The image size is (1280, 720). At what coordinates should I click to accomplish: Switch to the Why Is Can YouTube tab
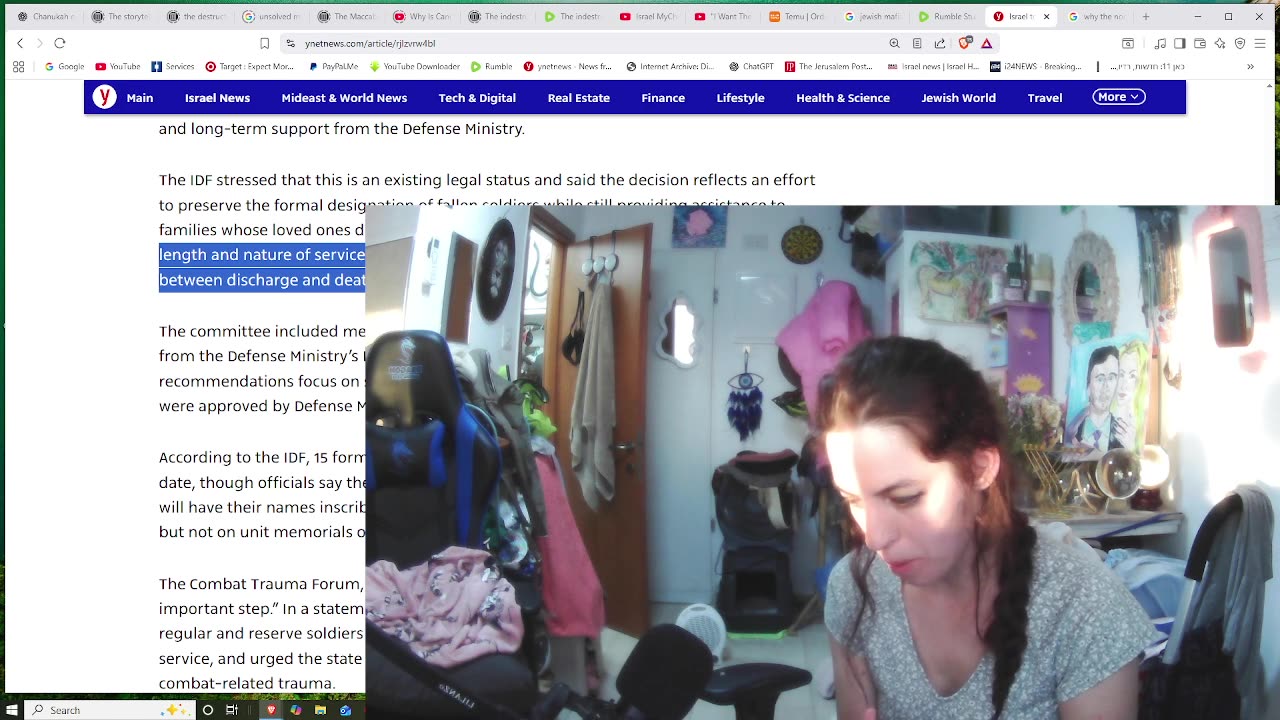pyautogui.click(x=422, y=16)
